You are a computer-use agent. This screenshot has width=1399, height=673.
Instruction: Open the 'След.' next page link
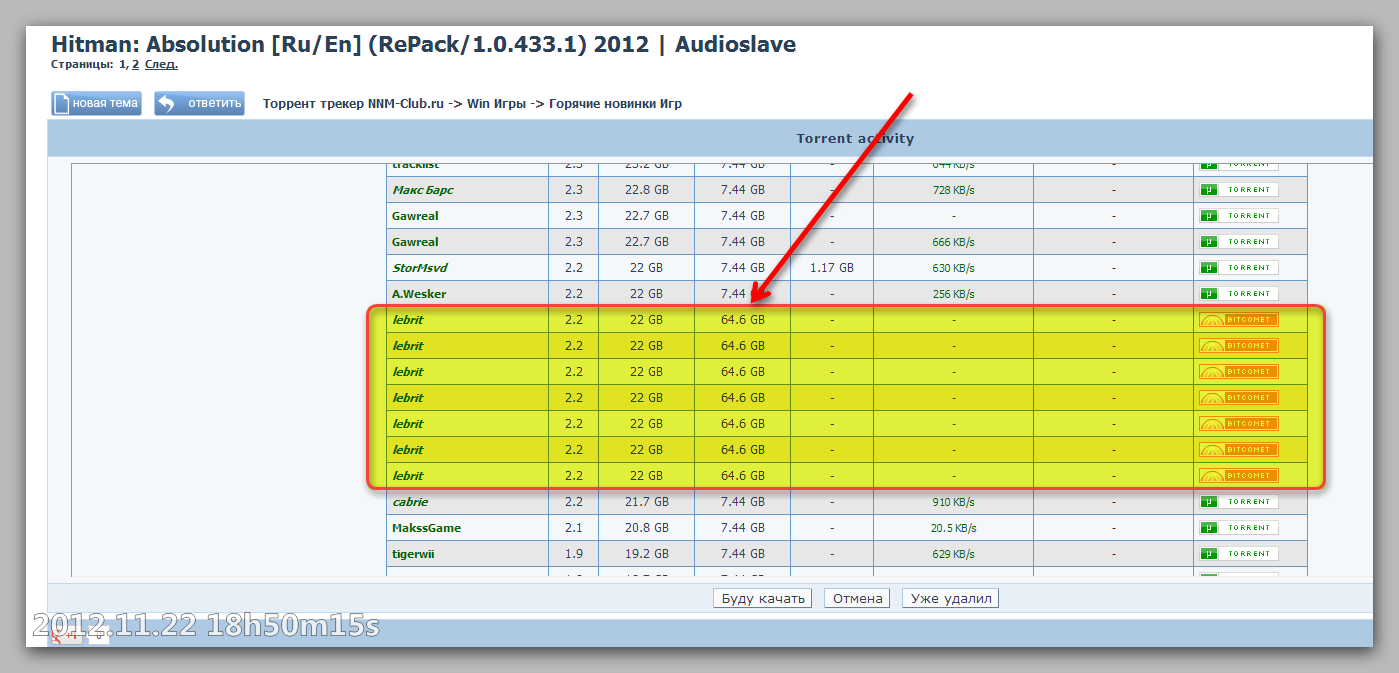161,65
